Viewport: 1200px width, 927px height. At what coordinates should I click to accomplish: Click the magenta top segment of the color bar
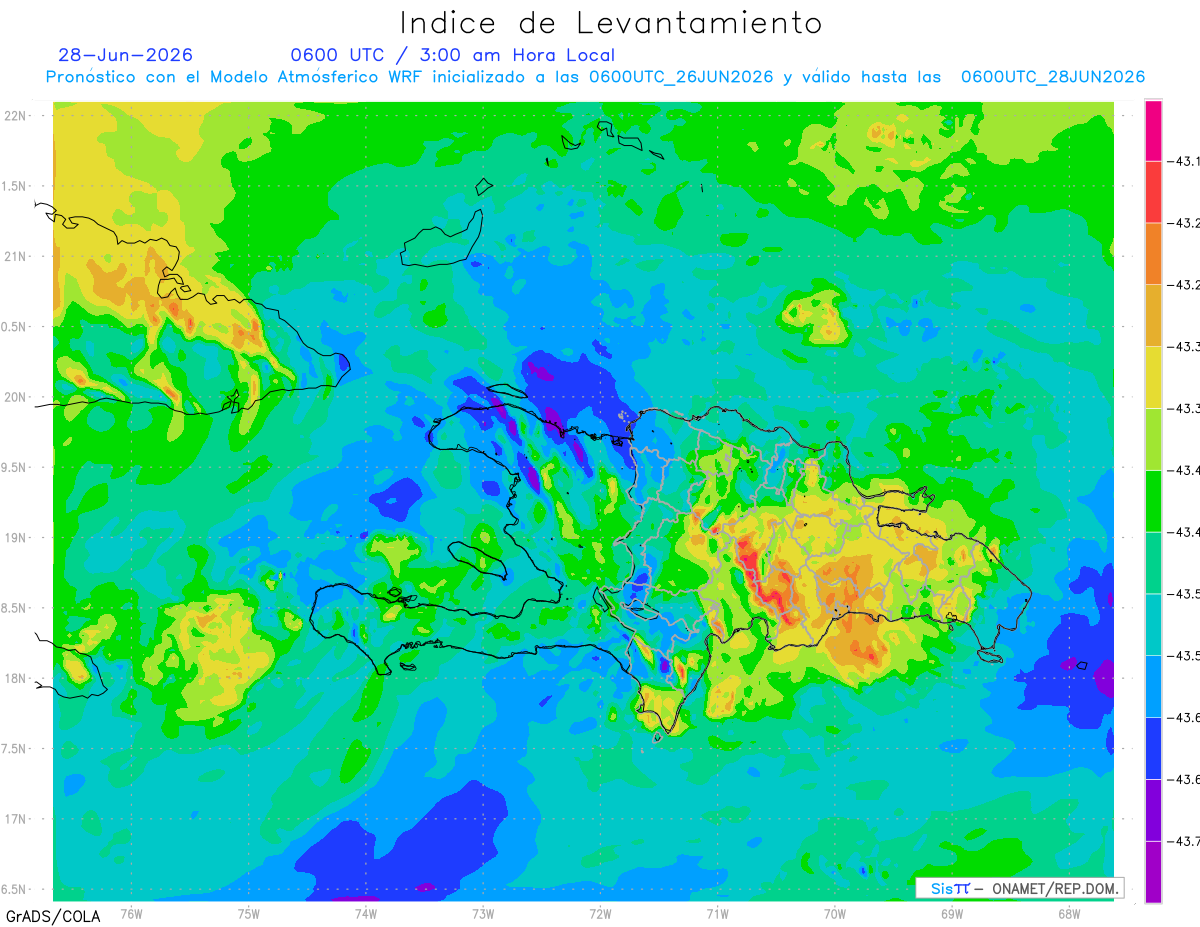1153,130
